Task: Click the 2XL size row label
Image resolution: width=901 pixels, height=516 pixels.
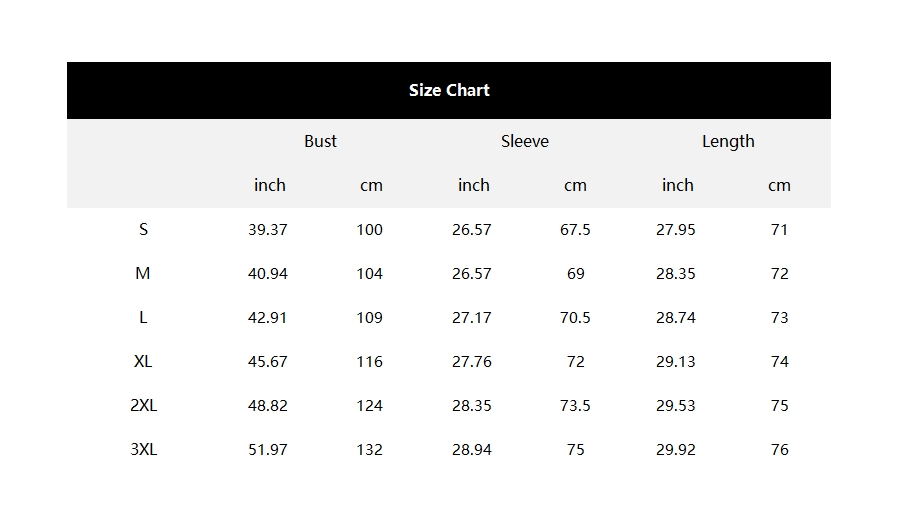Action: tap(143, 406)
